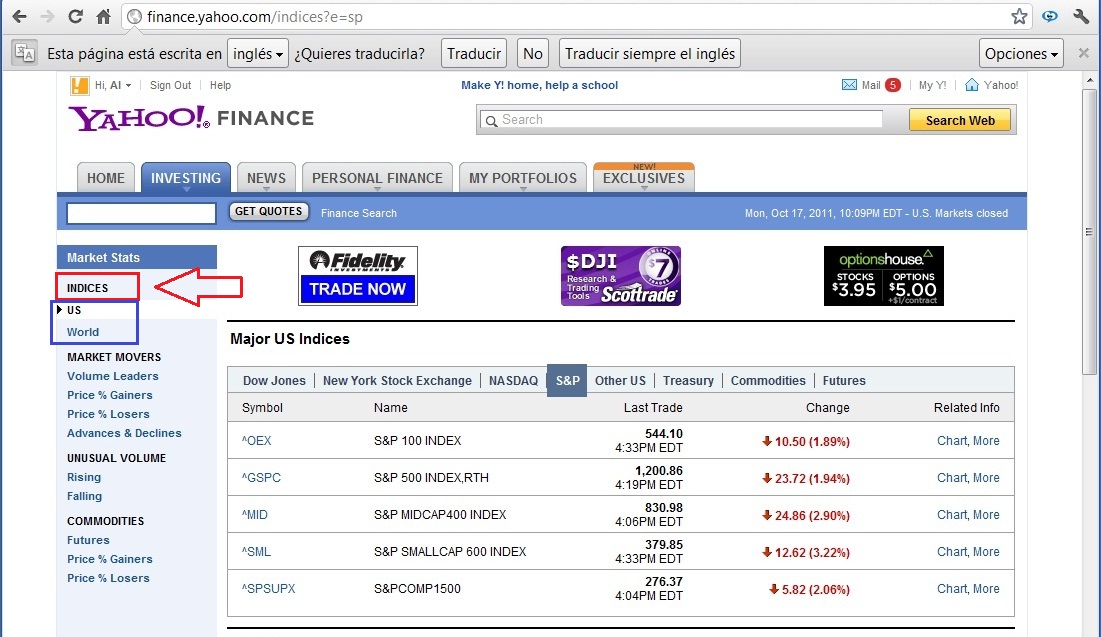The width and height of the screenshot is (1101, 637).
Task: Focus the quote symbol input box
Action: point(141,213)
